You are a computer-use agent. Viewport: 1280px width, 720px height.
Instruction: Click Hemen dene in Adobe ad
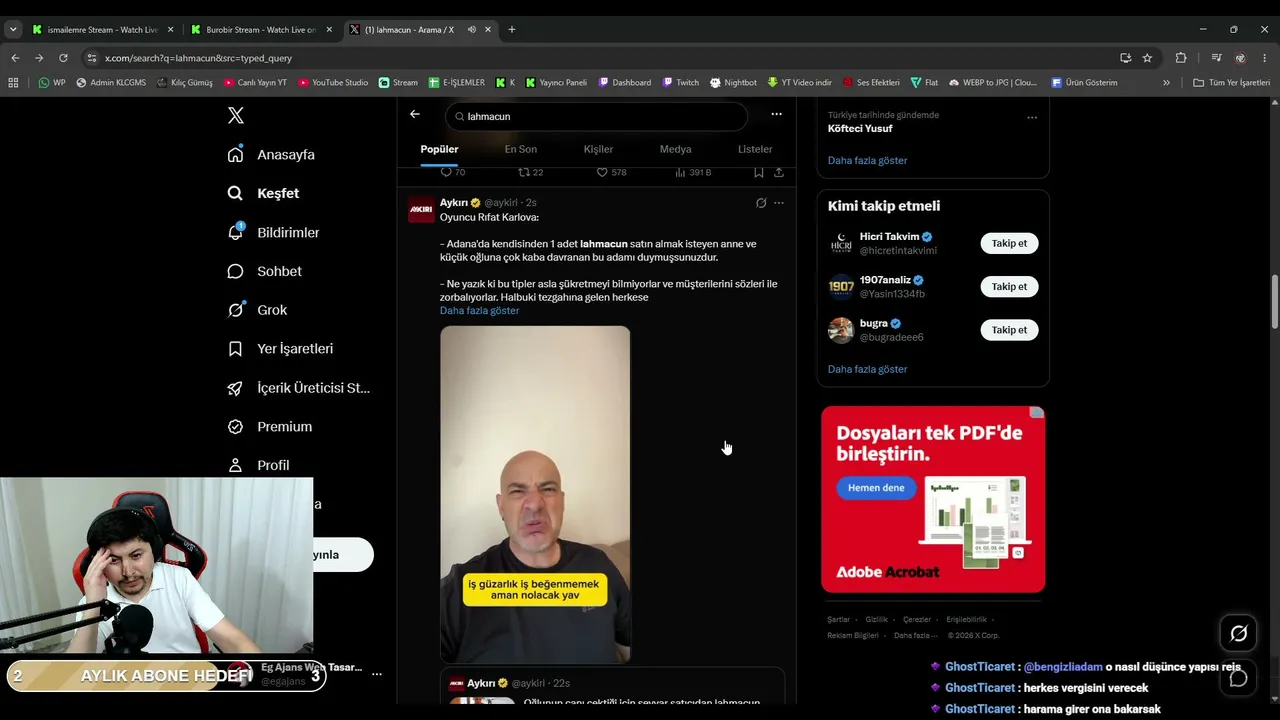[x=876, y=488]
